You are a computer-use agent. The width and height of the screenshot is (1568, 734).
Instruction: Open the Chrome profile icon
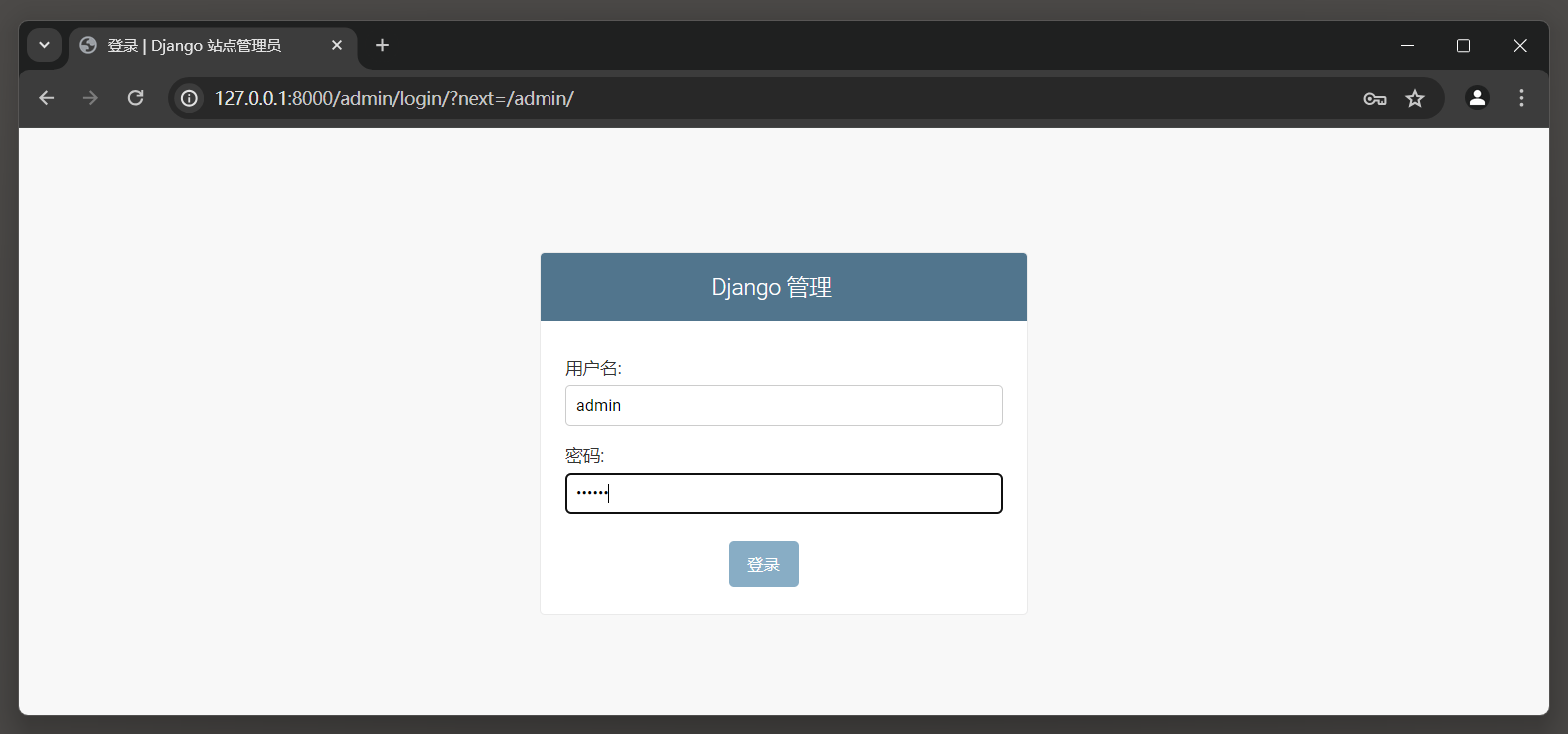point(1477,98)
